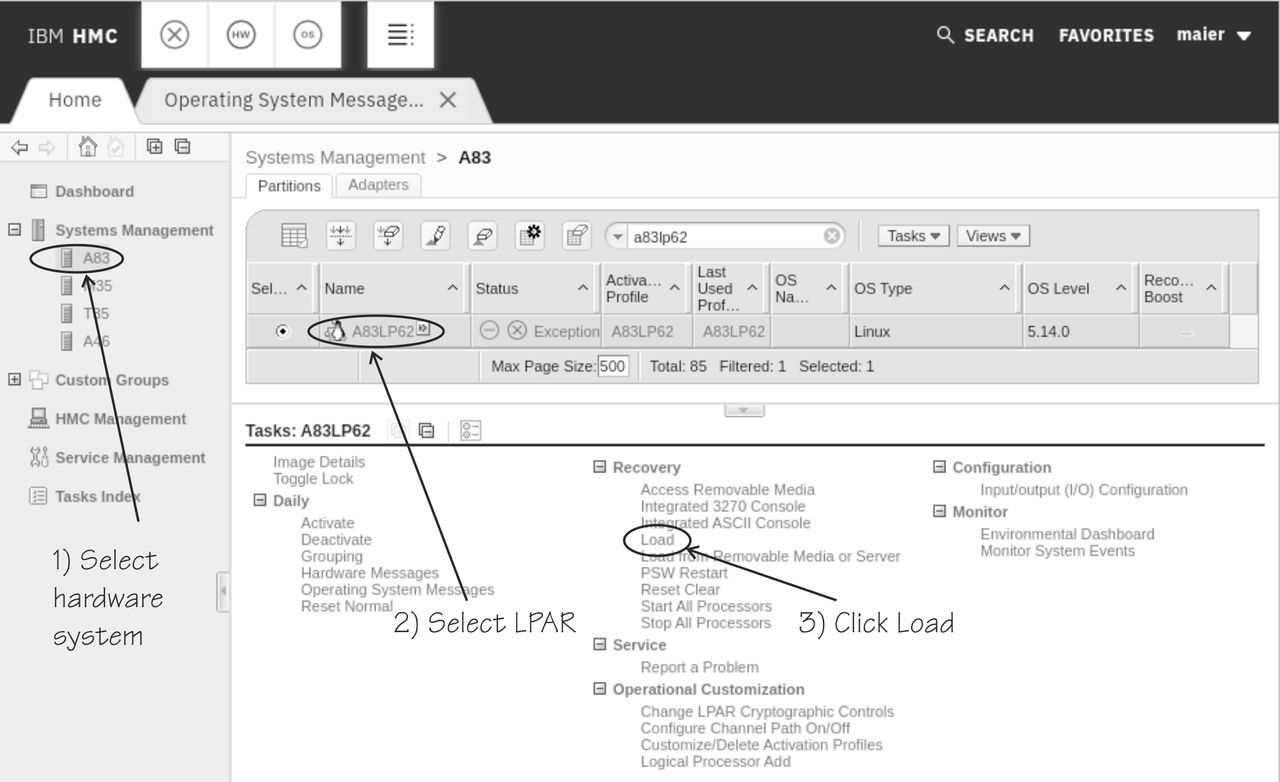Click the status minus-circle icon in A83LP62 row
Image resolution: width=1280 pixels, height=782 pixels.
coord(489,331)
